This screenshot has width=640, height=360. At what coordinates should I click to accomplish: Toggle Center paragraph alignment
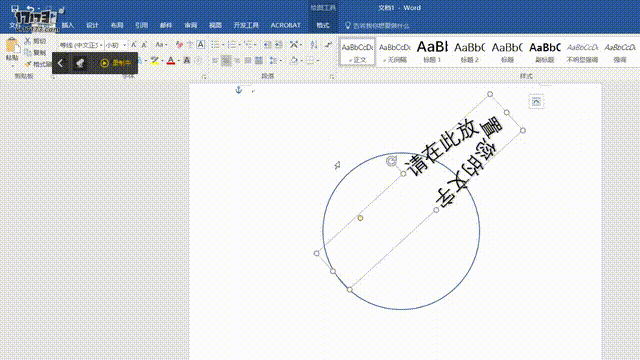(x=226, y=60)
